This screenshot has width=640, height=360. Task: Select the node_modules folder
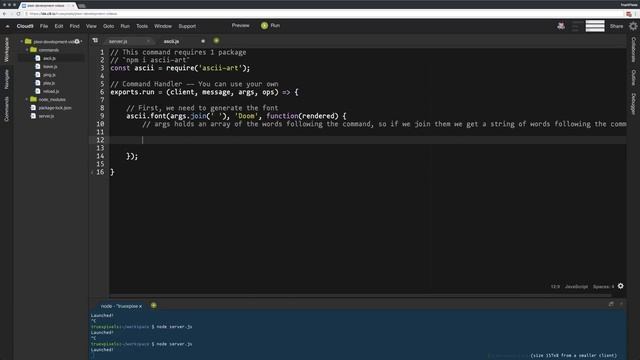tap(52, 99)
